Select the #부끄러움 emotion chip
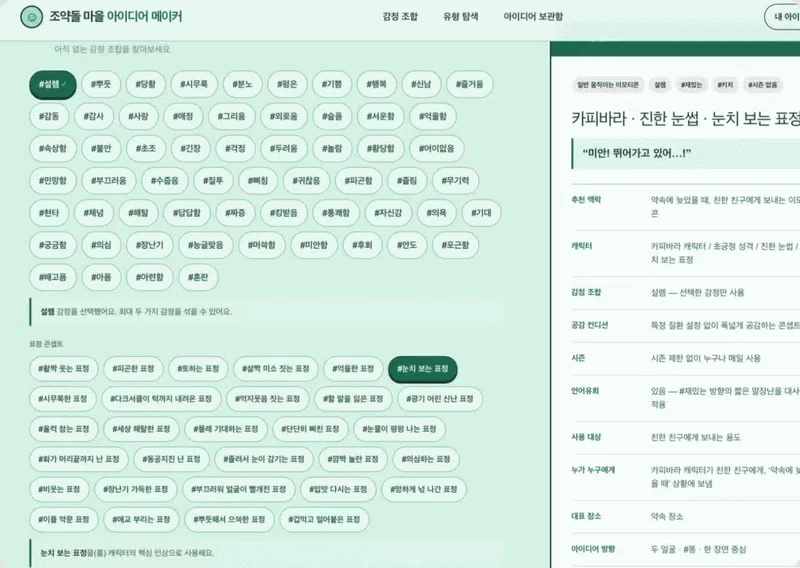Image resolution: width=800 pixels, height=568 pixels. [x=109, y=181]
